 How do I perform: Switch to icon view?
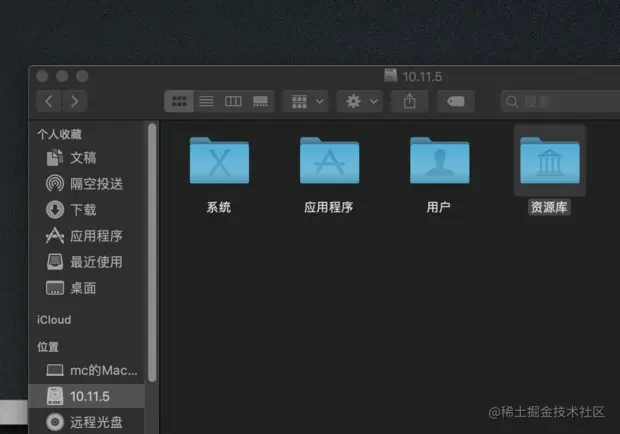click(179, 101)
